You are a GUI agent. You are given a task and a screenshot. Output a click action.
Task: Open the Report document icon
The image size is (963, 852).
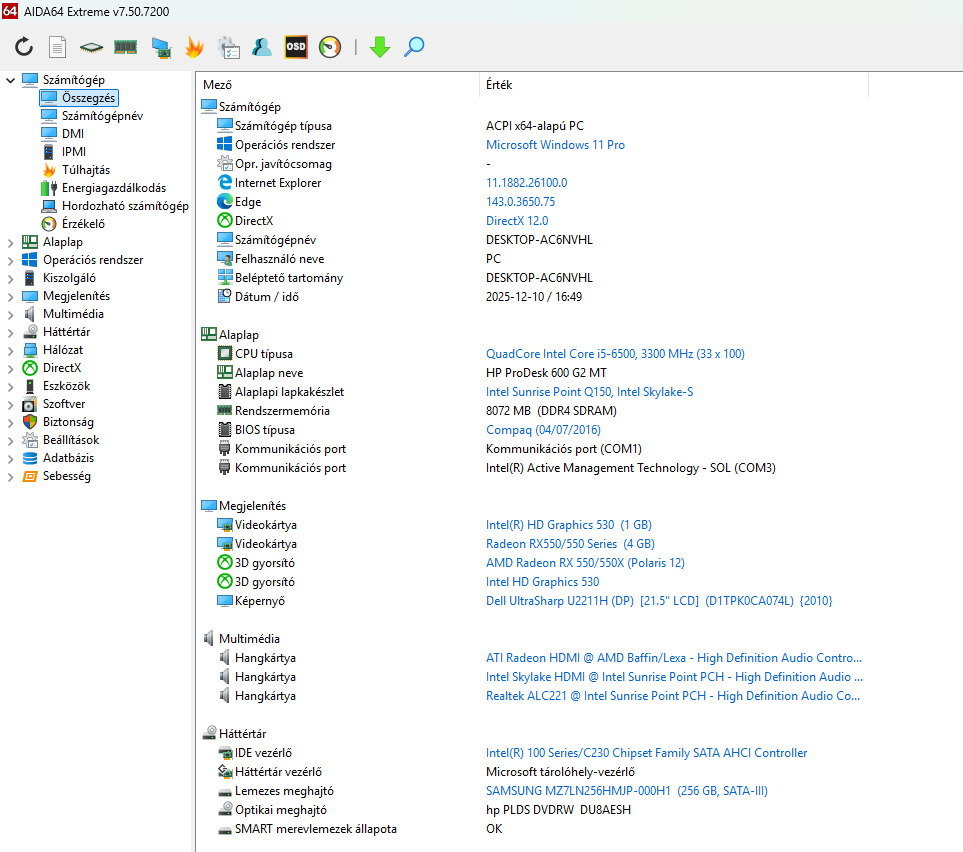(58, 47)
